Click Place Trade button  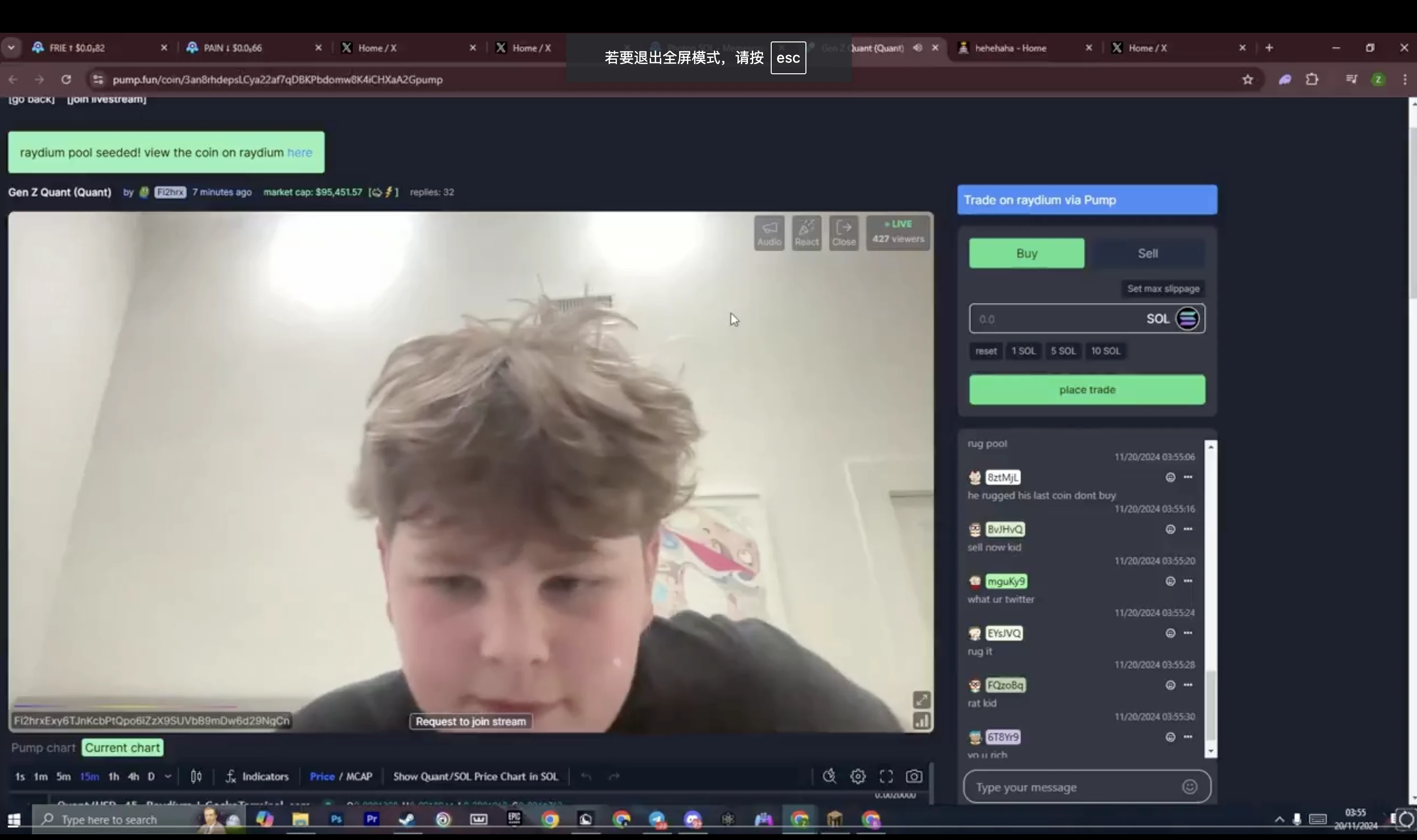(1087, 389)
